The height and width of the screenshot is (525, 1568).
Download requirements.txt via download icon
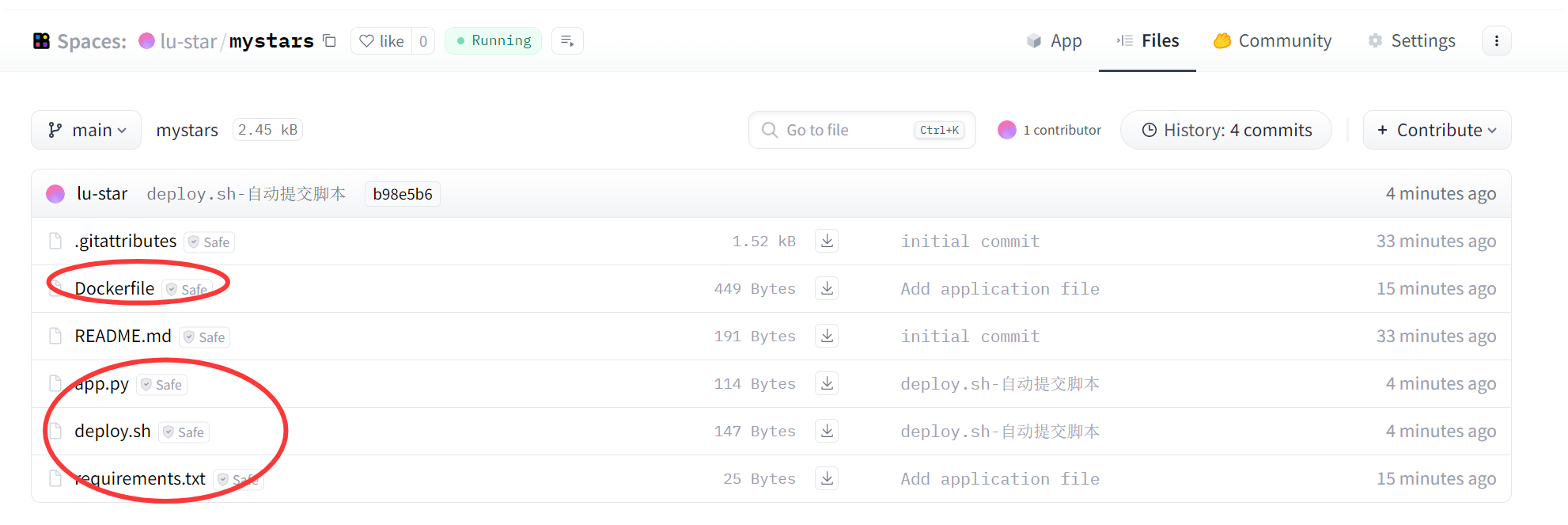[827, 478]
